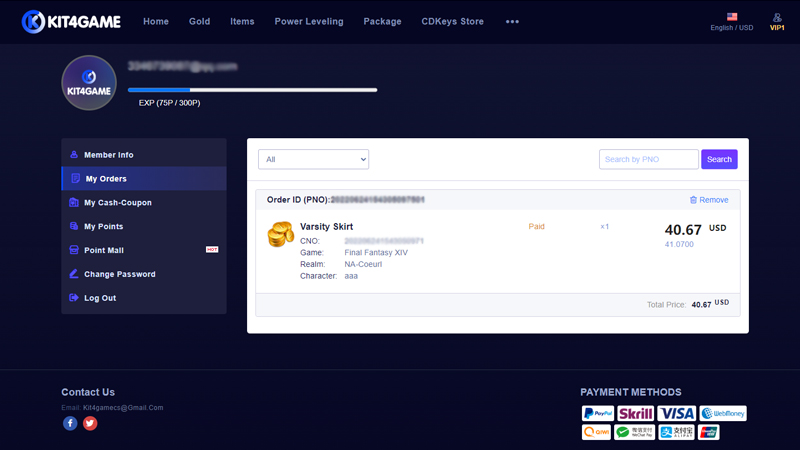Click the Final Fantasy XIV game text
The width and height of the screenshot is (800, 450).
(x=376, y=253)
